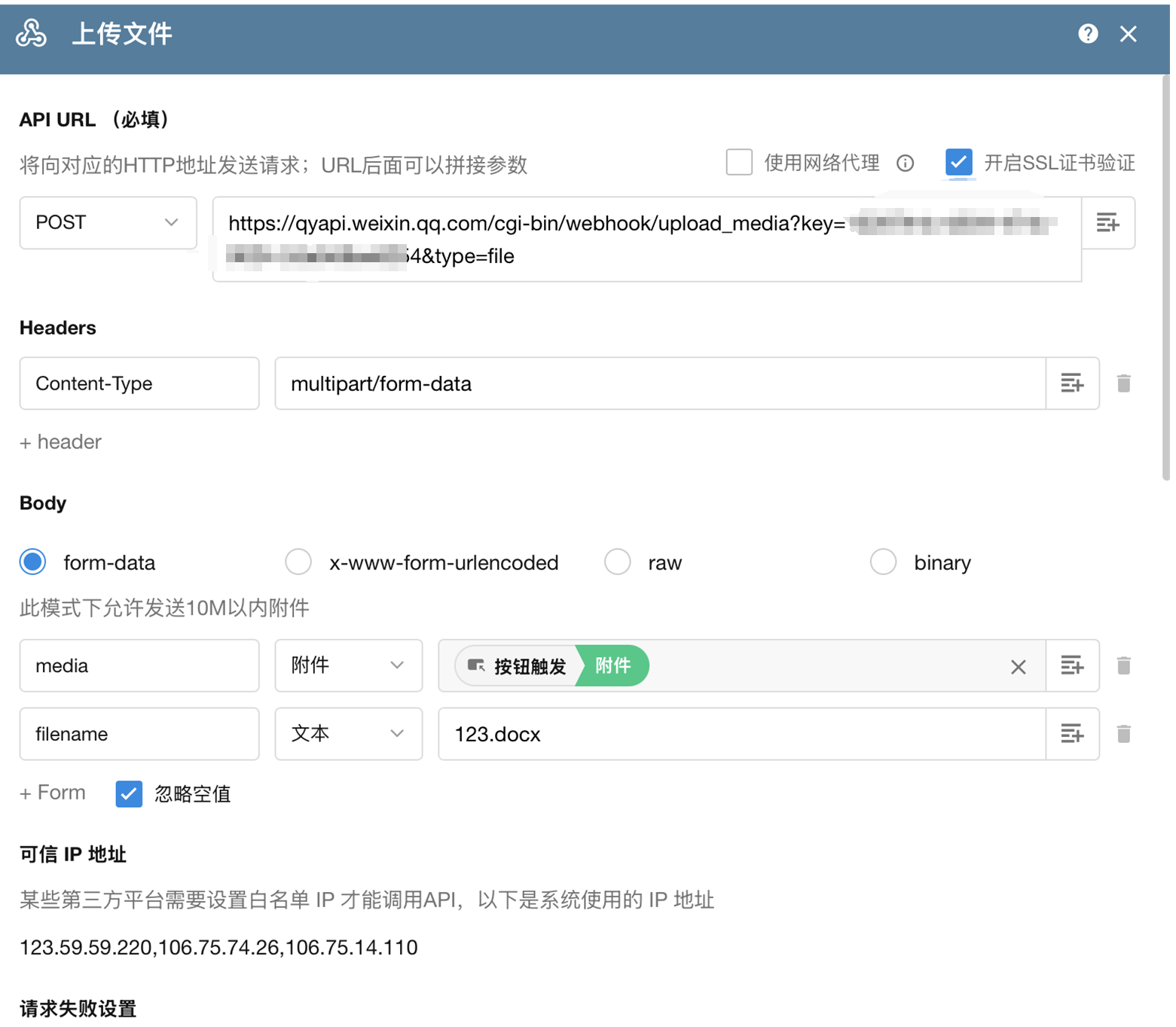Click insert-field icon for media row

(x=1071, y=666)
